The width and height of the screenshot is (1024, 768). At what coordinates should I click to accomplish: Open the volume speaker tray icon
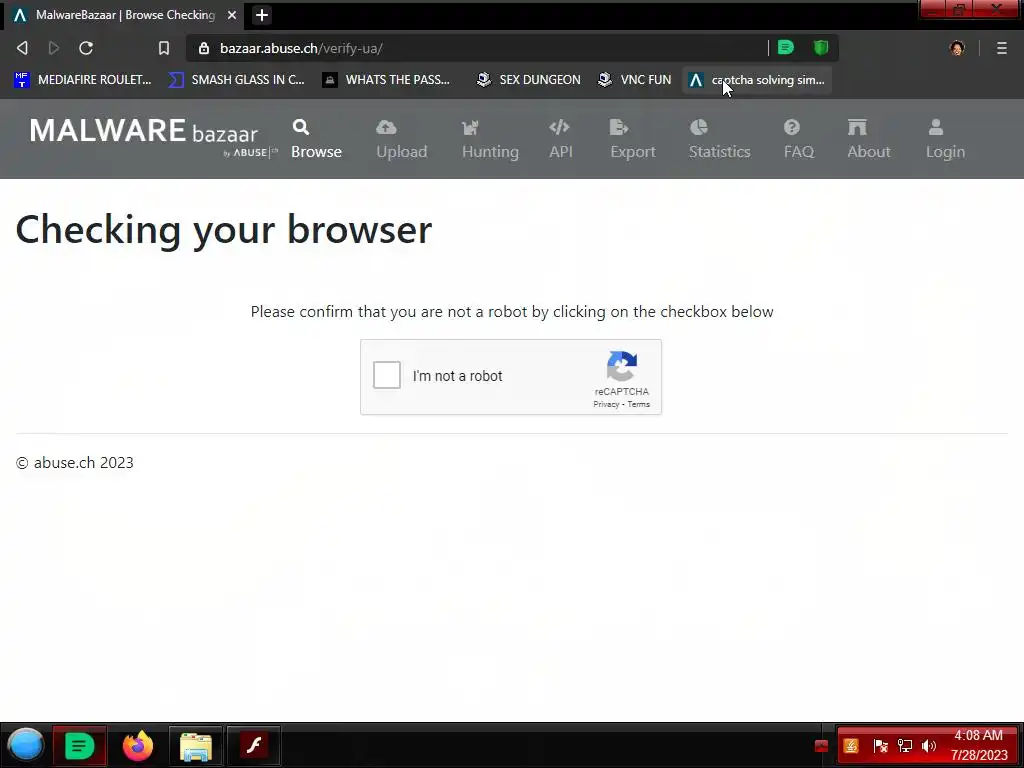click(x=929, y=746)
